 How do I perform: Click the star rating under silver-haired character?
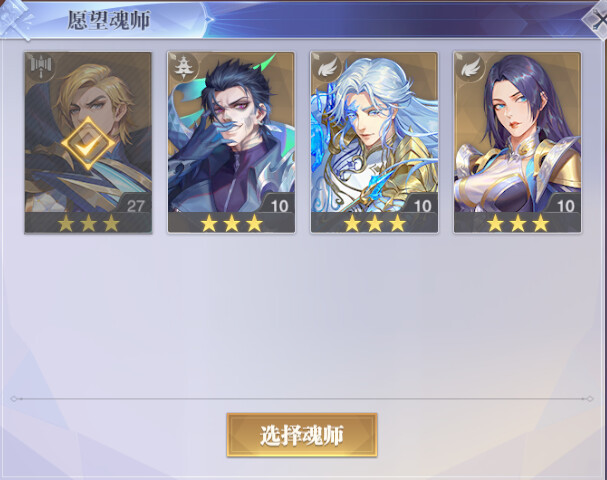[375, 223]
